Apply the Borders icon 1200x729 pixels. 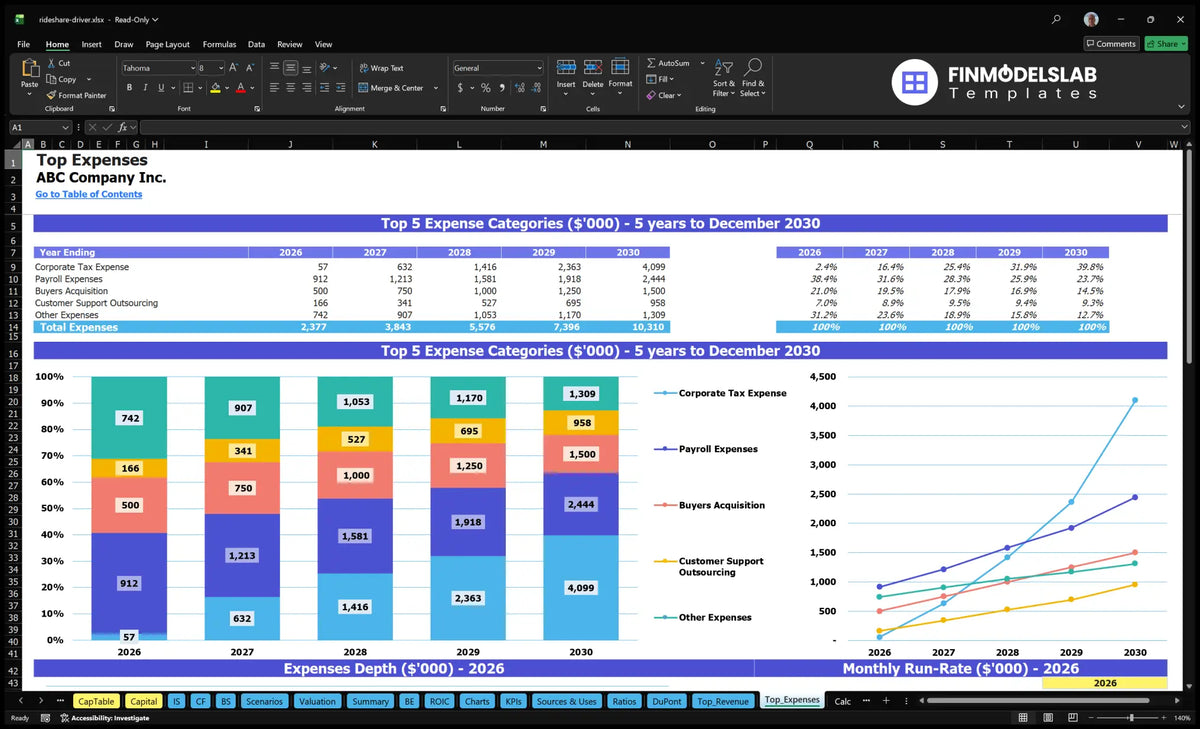(x=187, y=88)
